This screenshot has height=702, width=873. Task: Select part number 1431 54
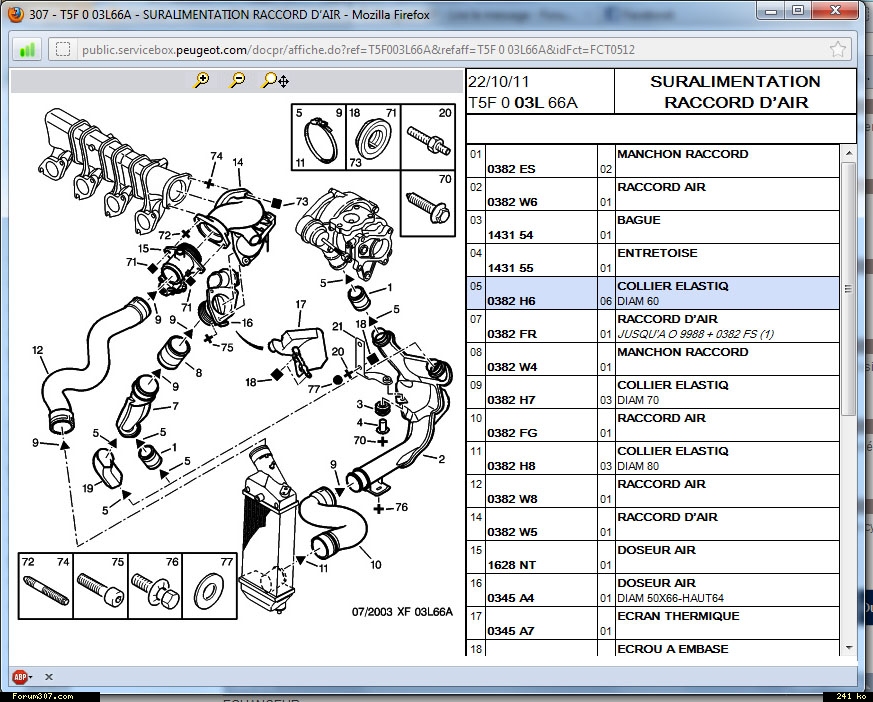(x=510, y=235)
